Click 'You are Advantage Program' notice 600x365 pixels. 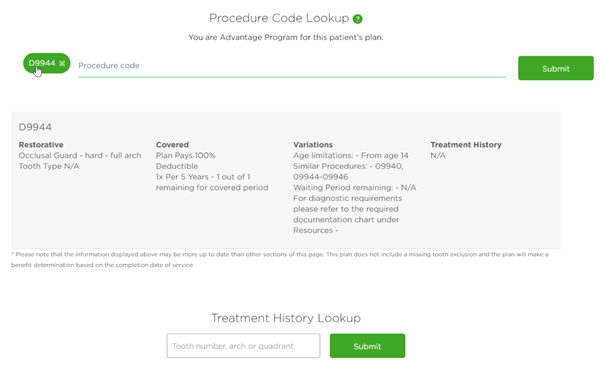pos(286,37)
